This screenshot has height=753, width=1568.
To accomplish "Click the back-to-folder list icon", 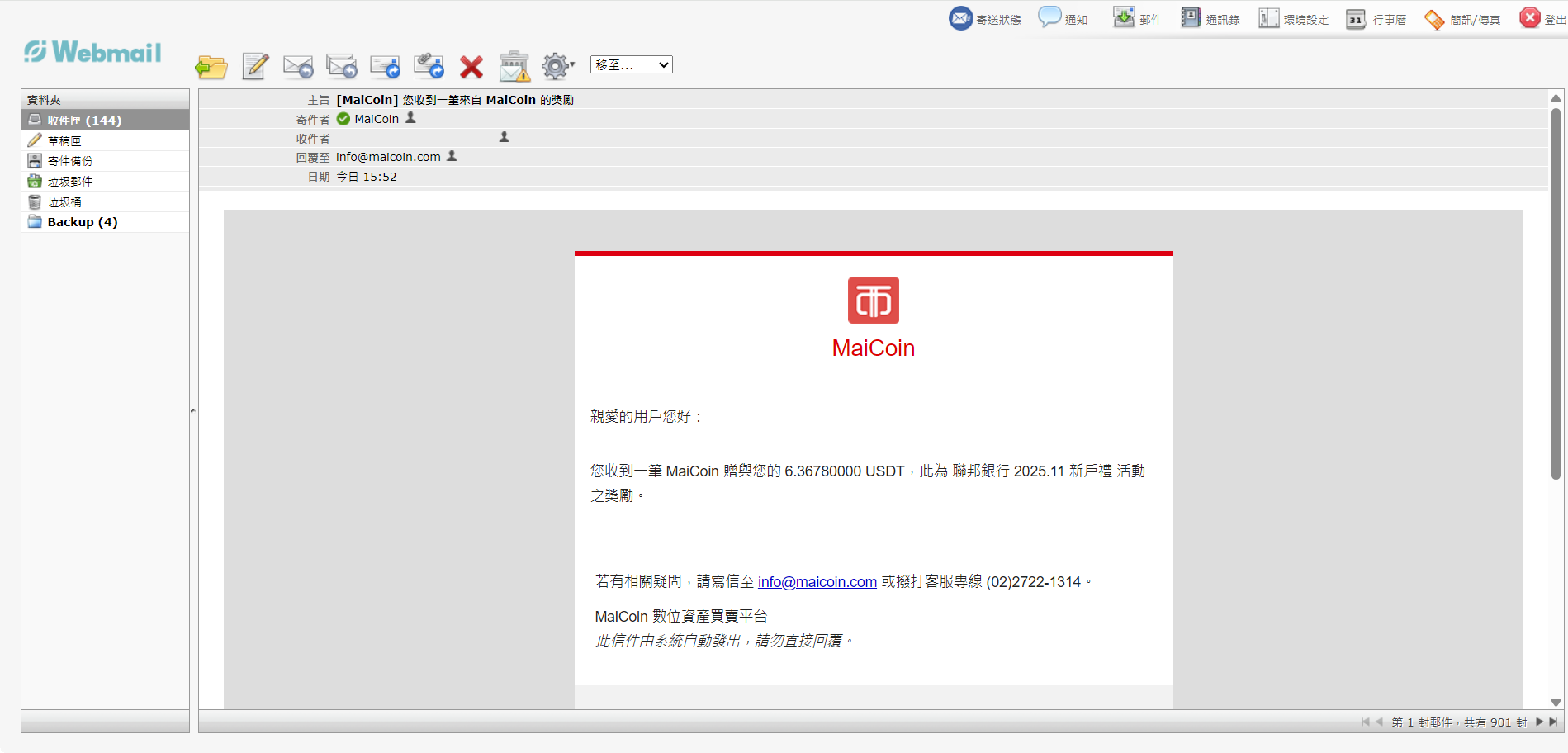I will click(x=211, y=66).
